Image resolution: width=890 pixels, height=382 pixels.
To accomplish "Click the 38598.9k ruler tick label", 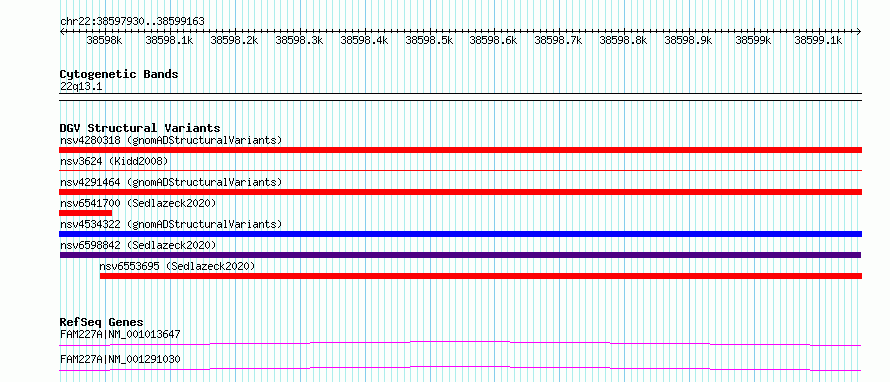I will (x=689, y=40).
